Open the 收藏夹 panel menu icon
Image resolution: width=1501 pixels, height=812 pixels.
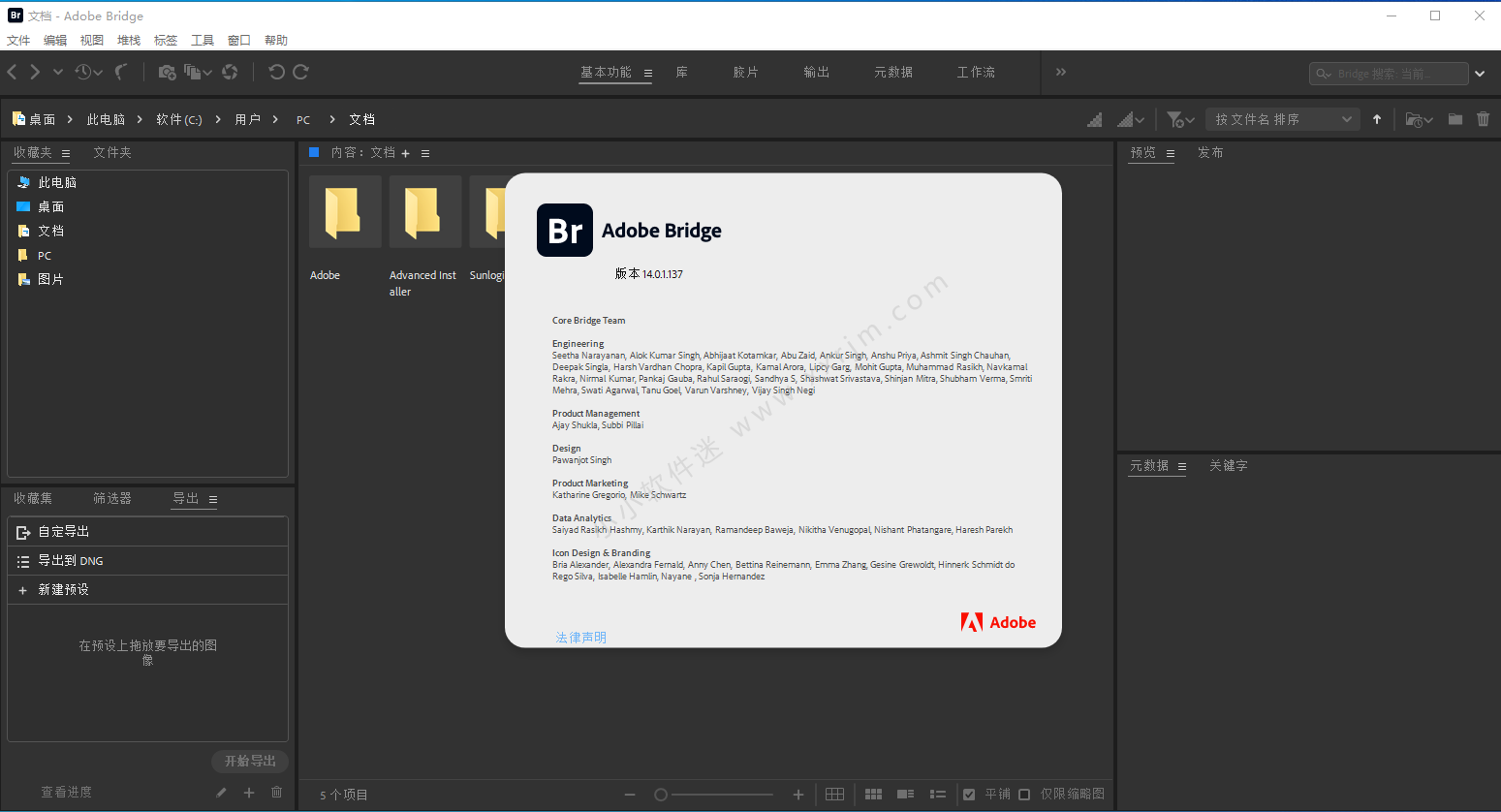pyautogui.click(x=66, y=153)
